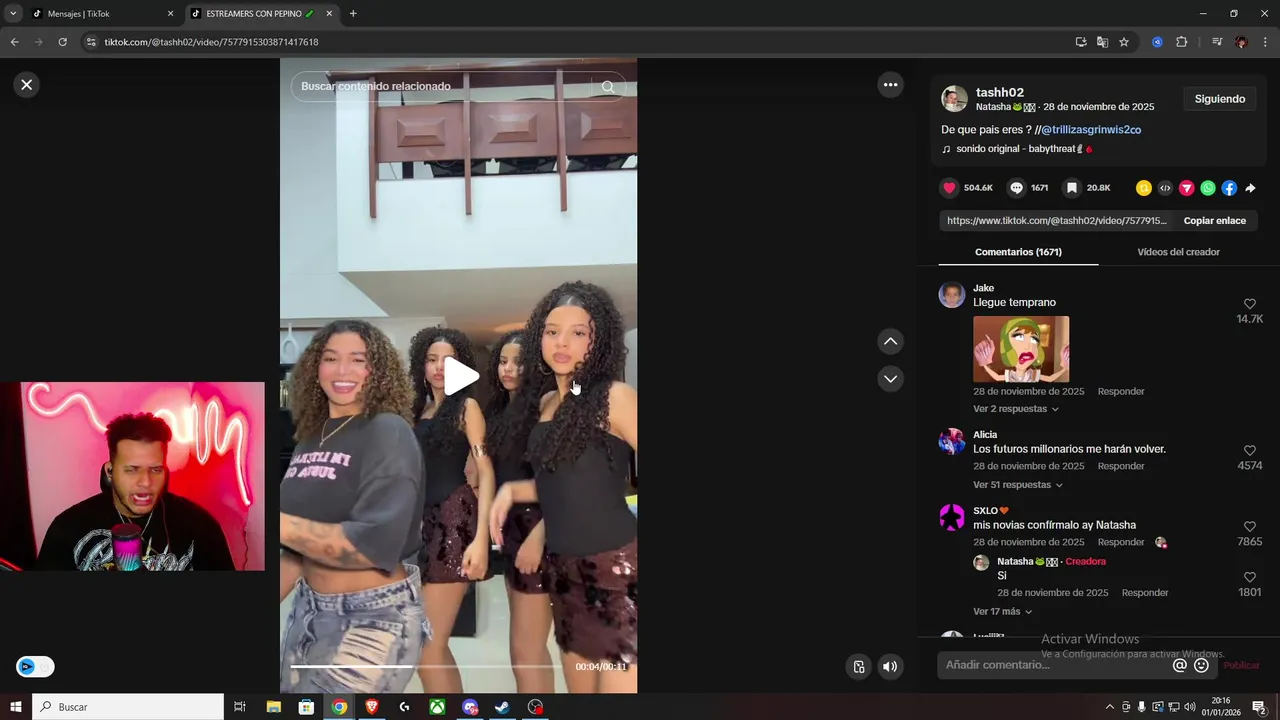Image resolution: width=1280 pixels, height=720 pixels.
Task: Open comments via speech bubble icon
Action: point(1016,188)
